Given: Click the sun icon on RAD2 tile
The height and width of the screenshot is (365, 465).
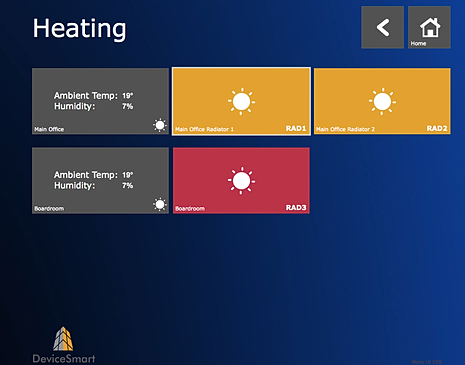Looking at the screenshot, I should (382, 101).
